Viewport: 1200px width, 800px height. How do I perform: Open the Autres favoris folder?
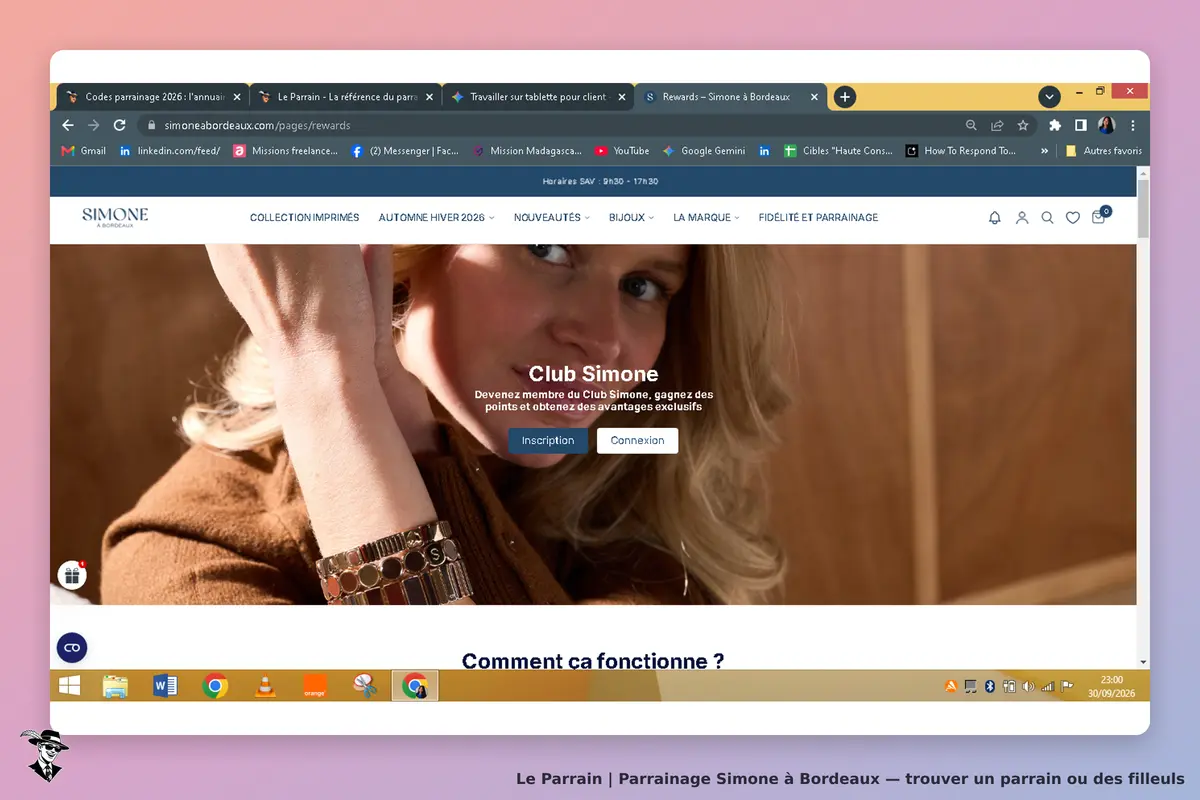(x=1103, y=151)
